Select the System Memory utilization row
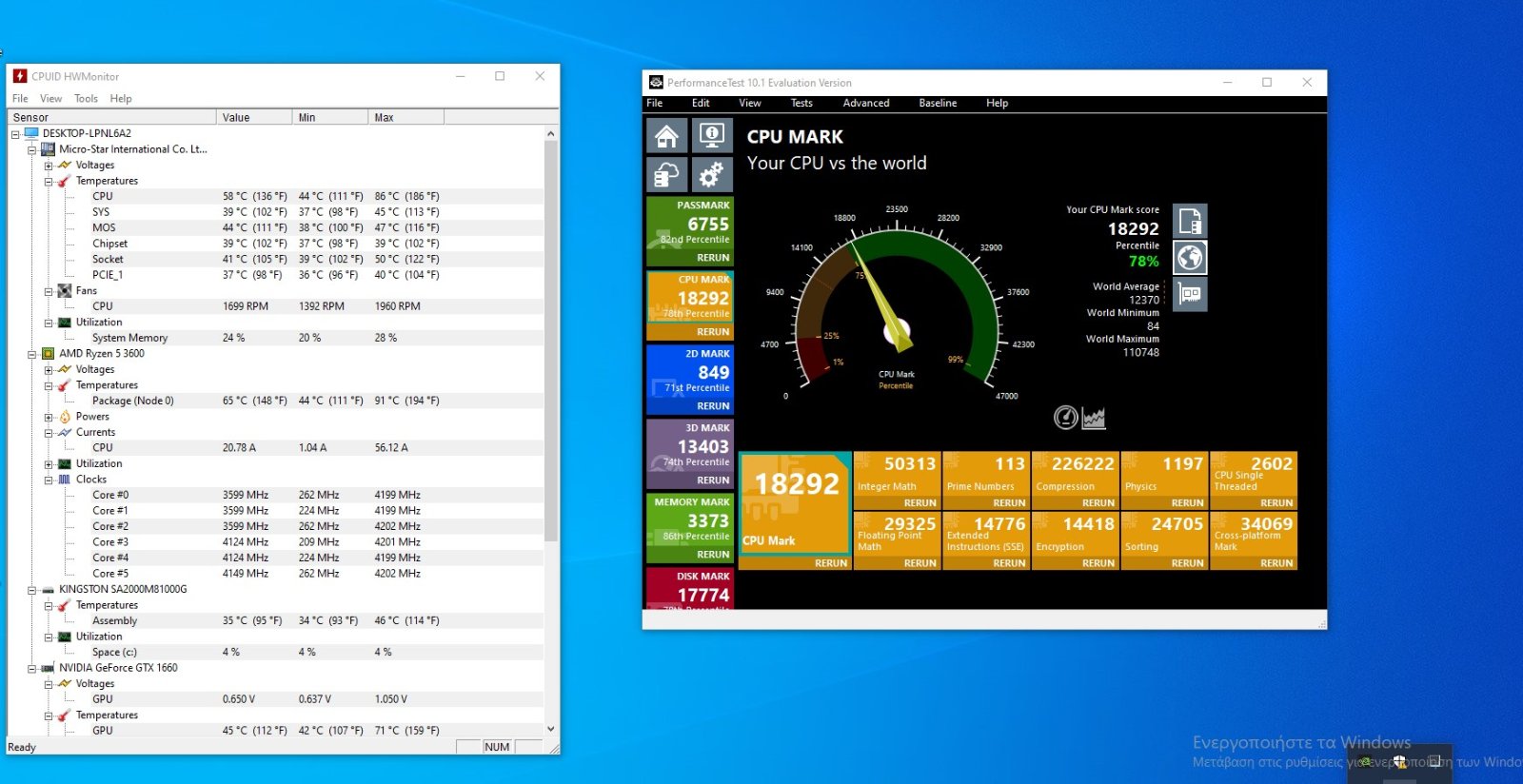 277,338
